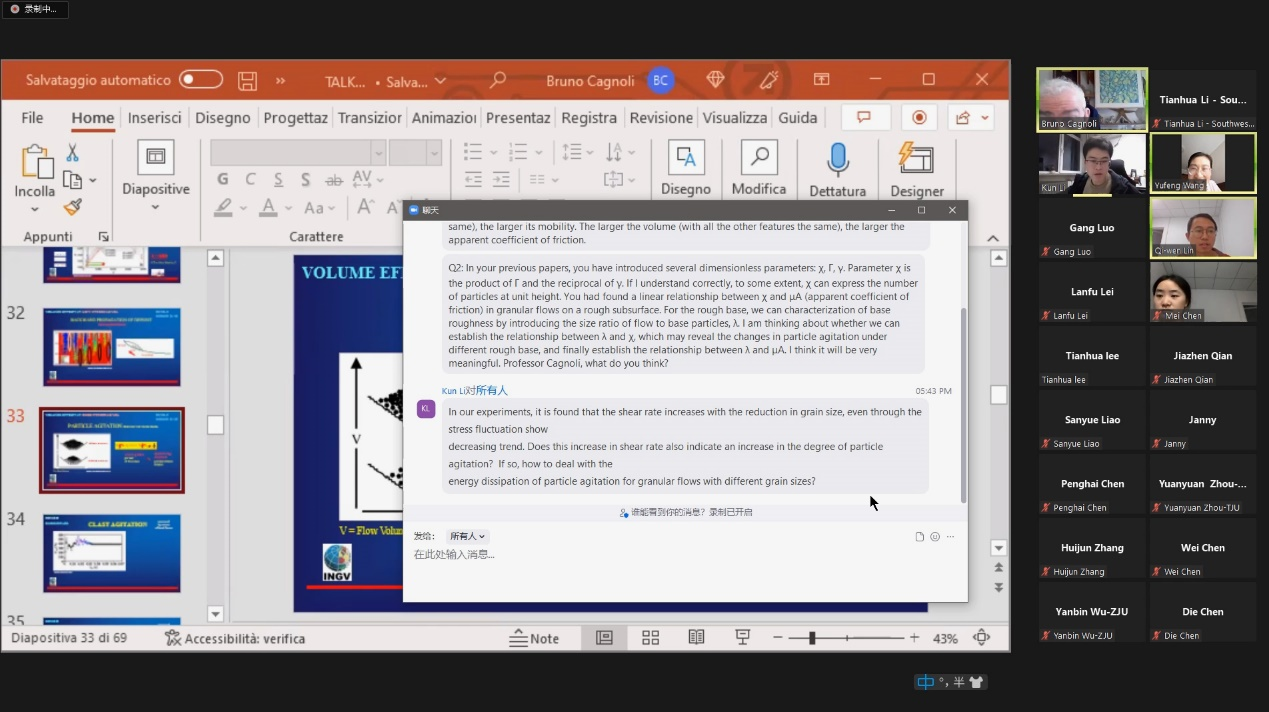Toggle the Salvataggio automatico switch
The height and width of the screenshot is (712, 1269).
[201, 80]
